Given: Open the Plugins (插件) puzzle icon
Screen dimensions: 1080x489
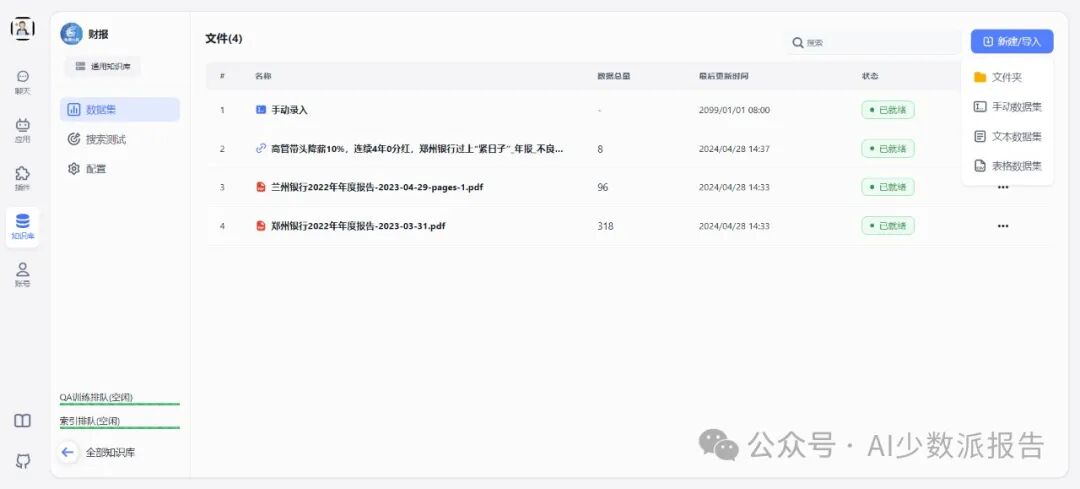Looking at the screenshot, I should pos(23,178).
